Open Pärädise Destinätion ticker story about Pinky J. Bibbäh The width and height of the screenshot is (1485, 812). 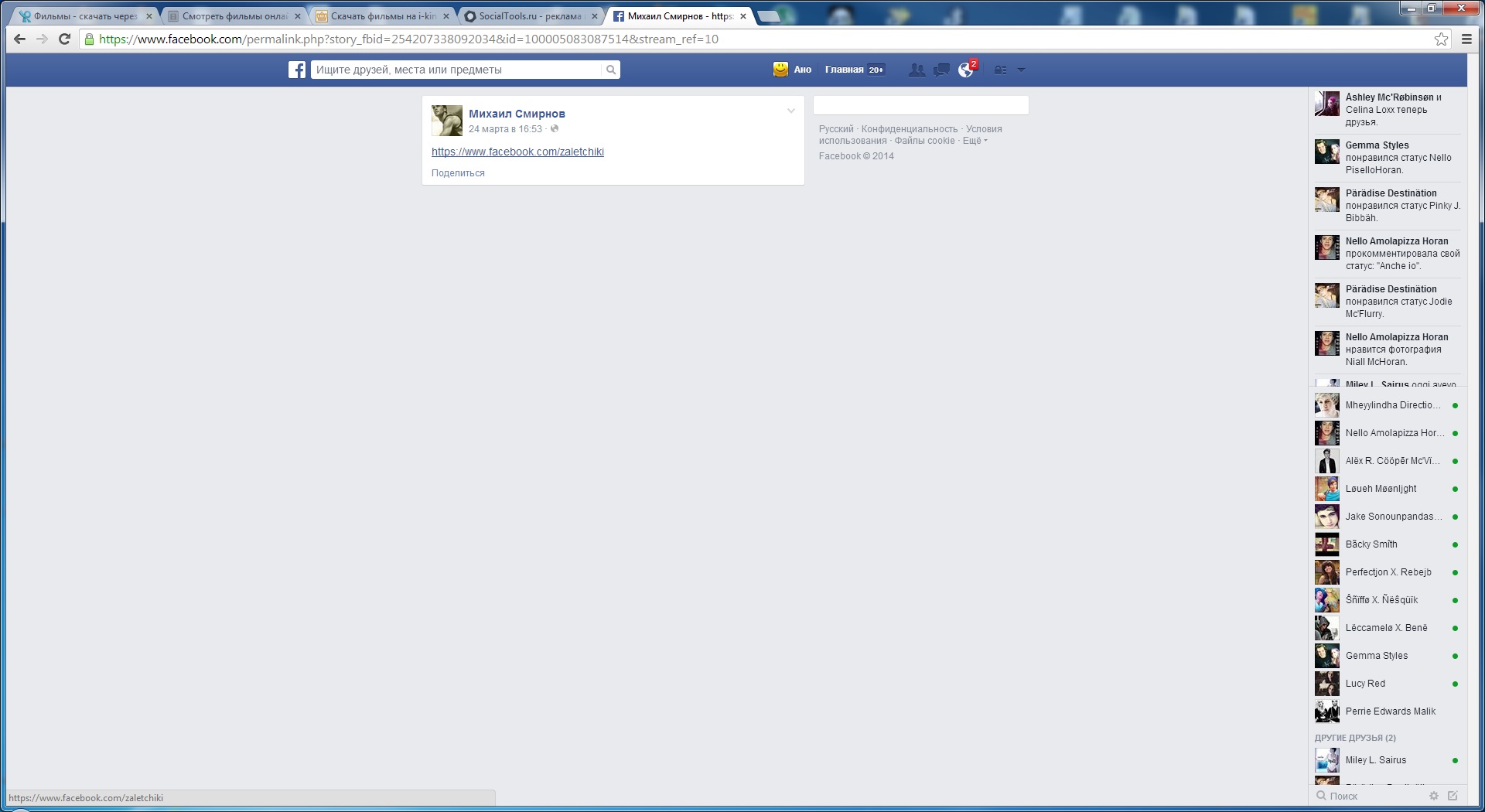coord(1388,206)
